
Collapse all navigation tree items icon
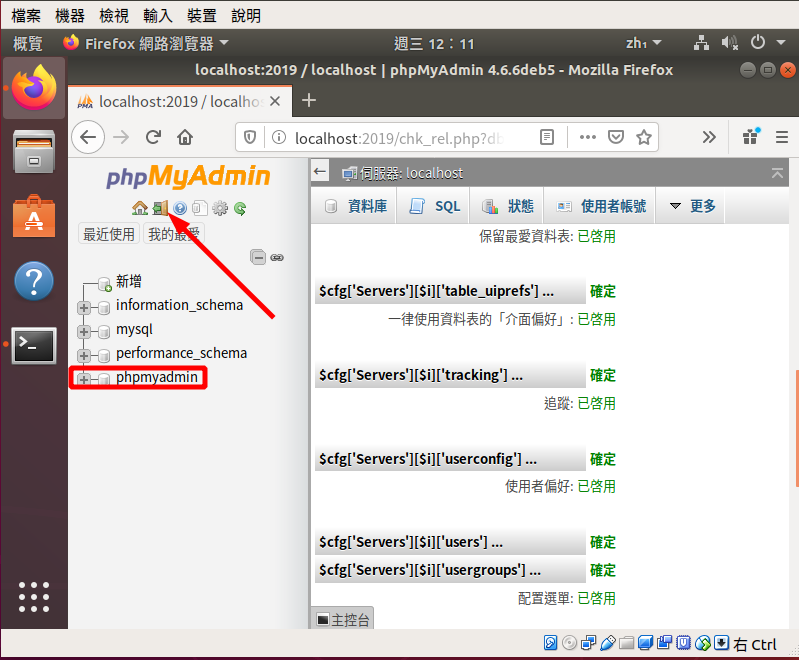(x=258, y=257)
